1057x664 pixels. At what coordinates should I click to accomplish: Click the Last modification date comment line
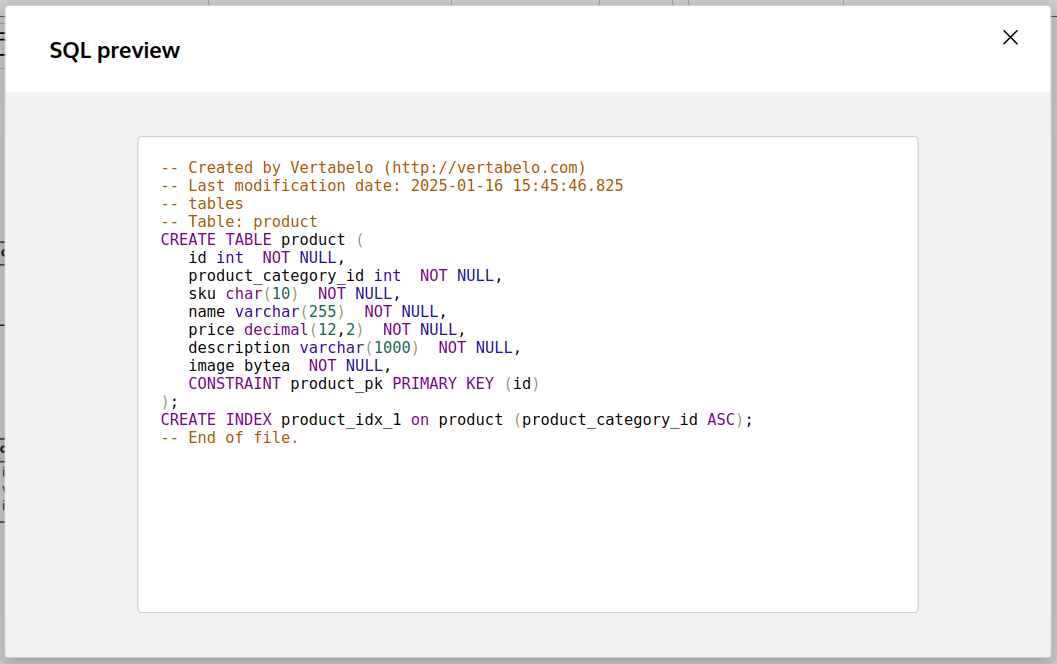[x=392, y=186]
